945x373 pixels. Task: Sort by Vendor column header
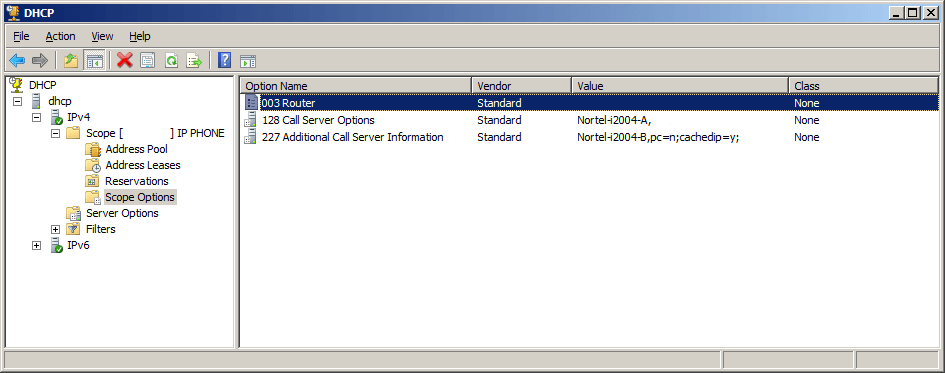pos(521,86)
